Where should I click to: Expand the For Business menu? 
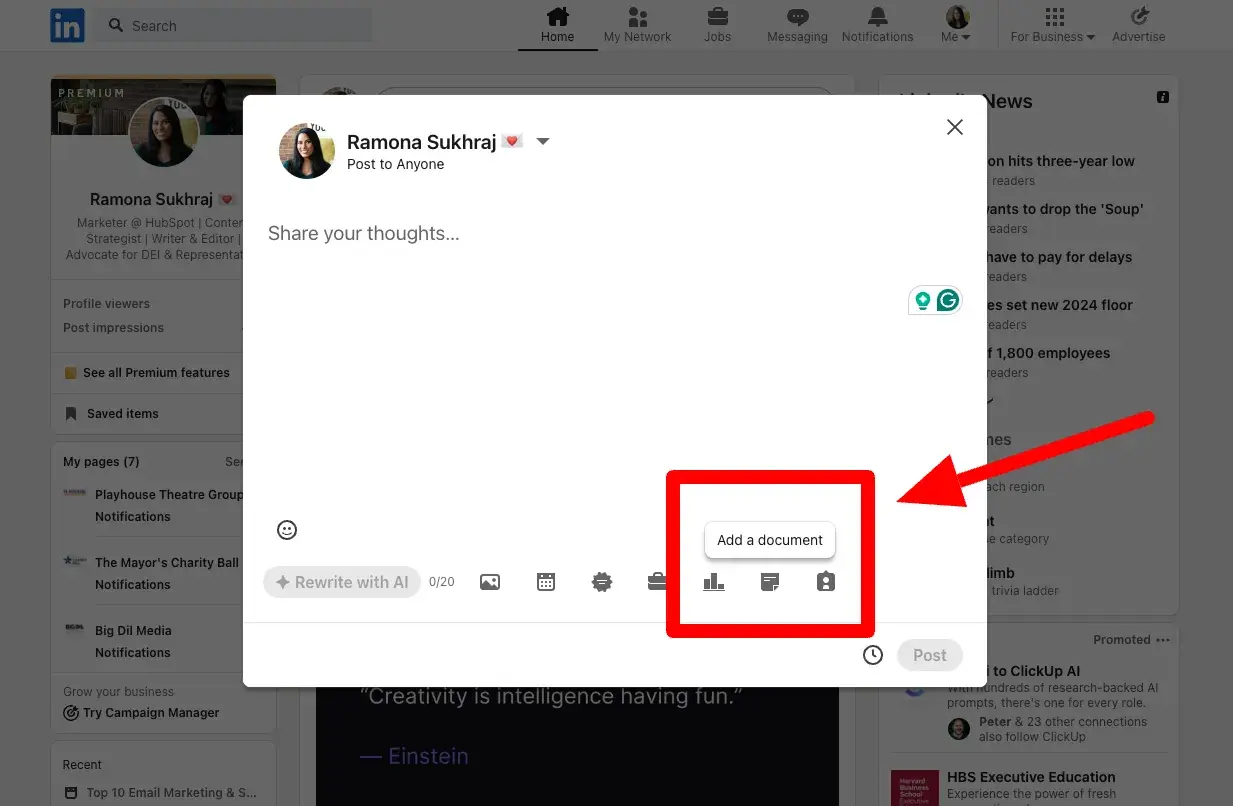tap(1053, 26)
